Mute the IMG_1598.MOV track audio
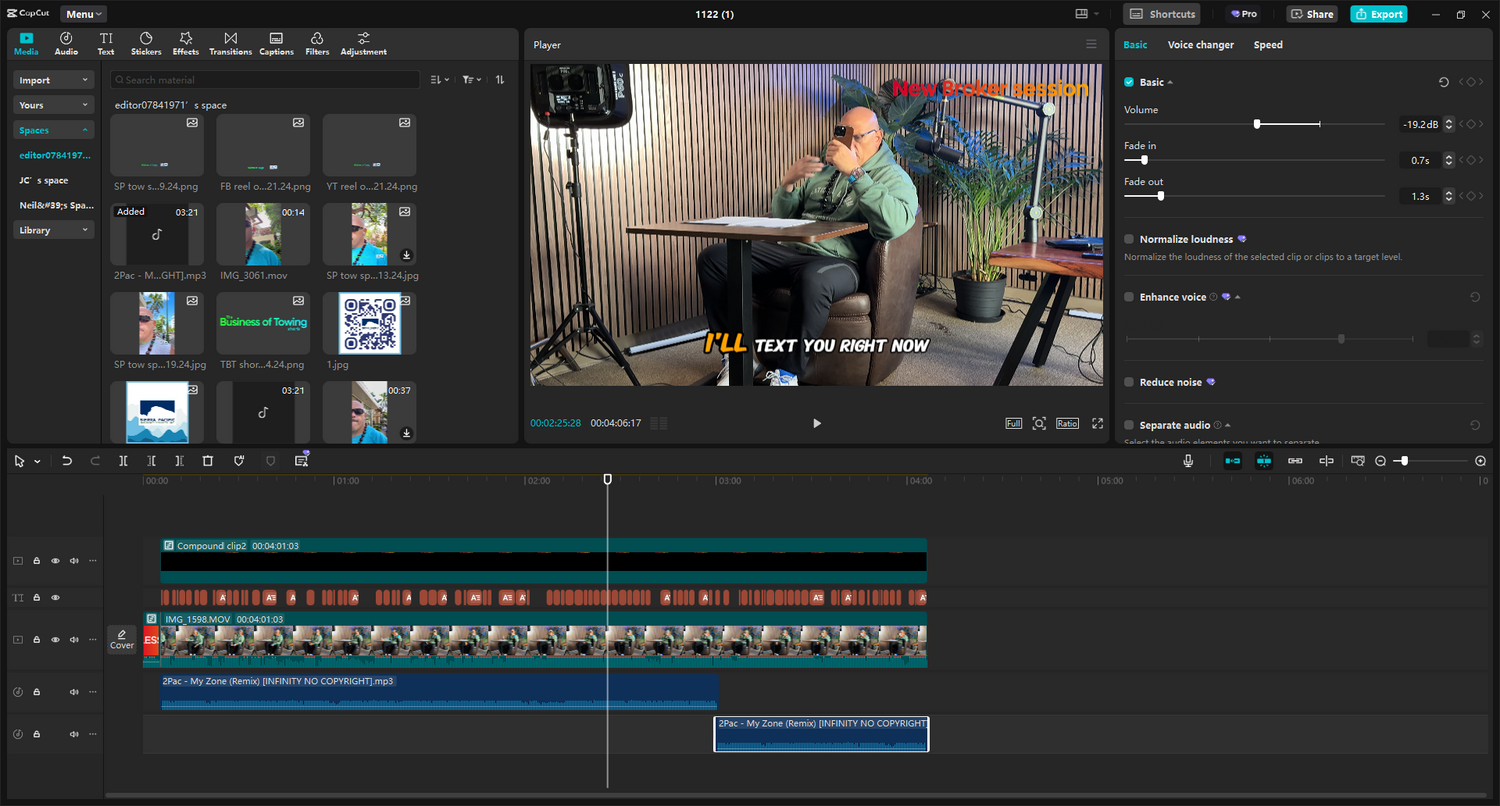The height and width of the screenshot is (806, 1500). 74,640
